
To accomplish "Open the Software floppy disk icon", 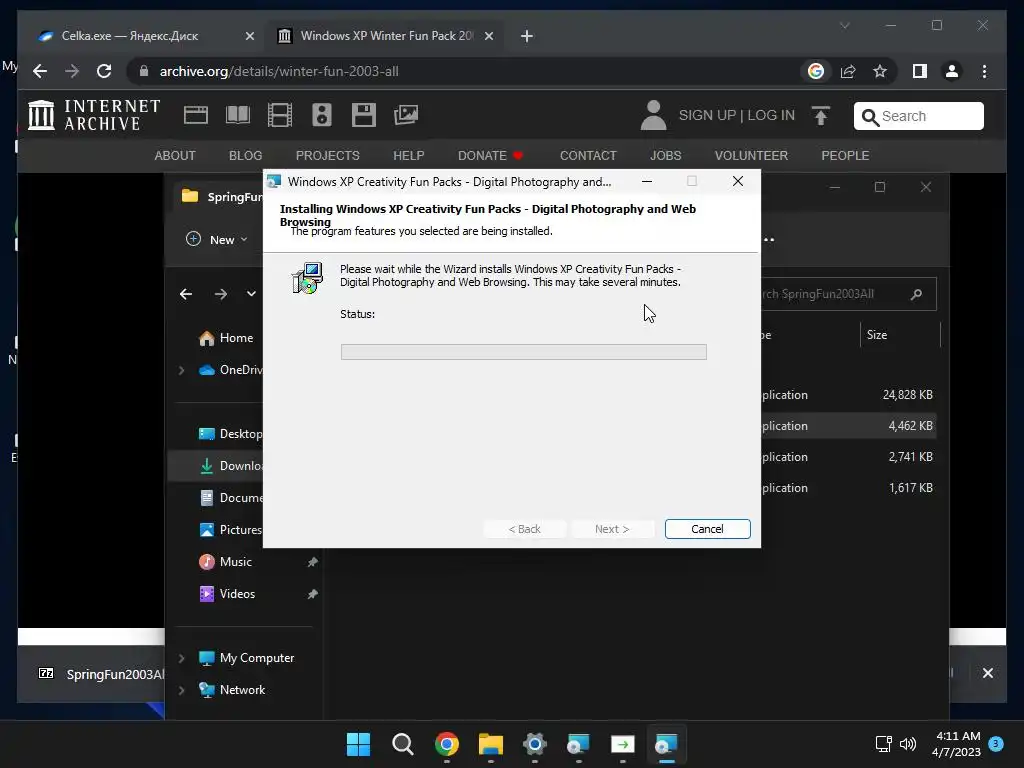I will [364, 115].
